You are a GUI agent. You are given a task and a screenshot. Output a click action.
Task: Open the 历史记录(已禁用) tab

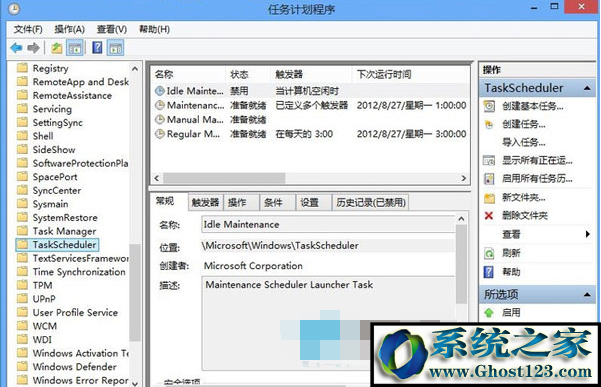point(371,202)
